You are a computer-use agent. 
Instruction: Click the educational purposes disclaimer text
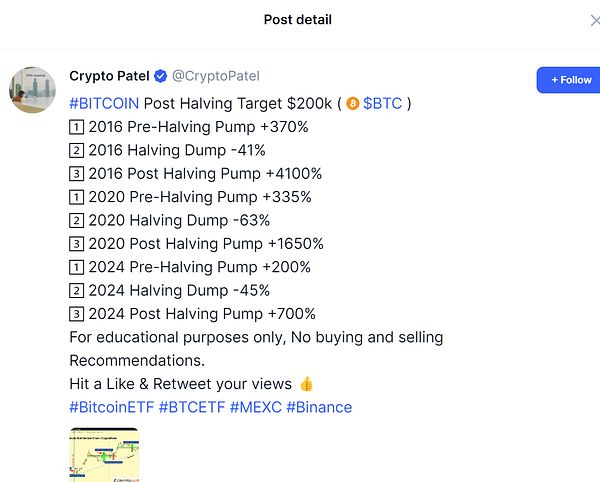pos(256,337)
